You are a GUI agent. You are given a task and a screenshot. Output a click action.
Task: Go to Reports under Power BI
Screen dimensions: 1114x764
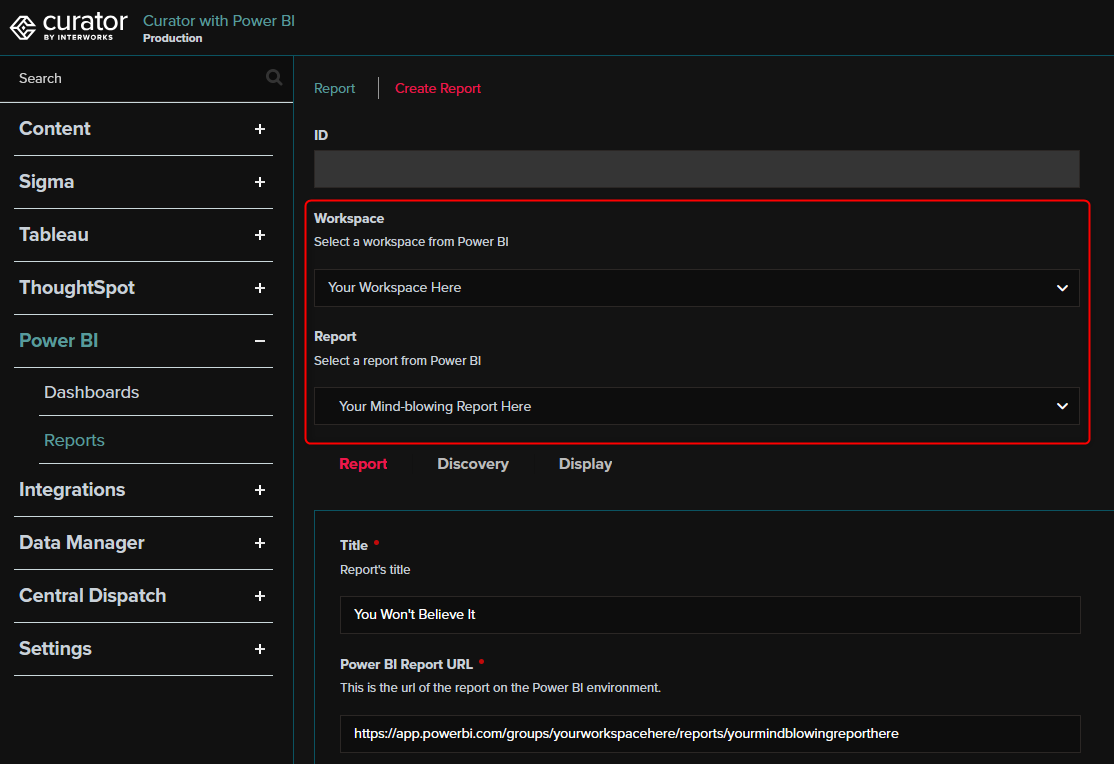click(75, 441)
